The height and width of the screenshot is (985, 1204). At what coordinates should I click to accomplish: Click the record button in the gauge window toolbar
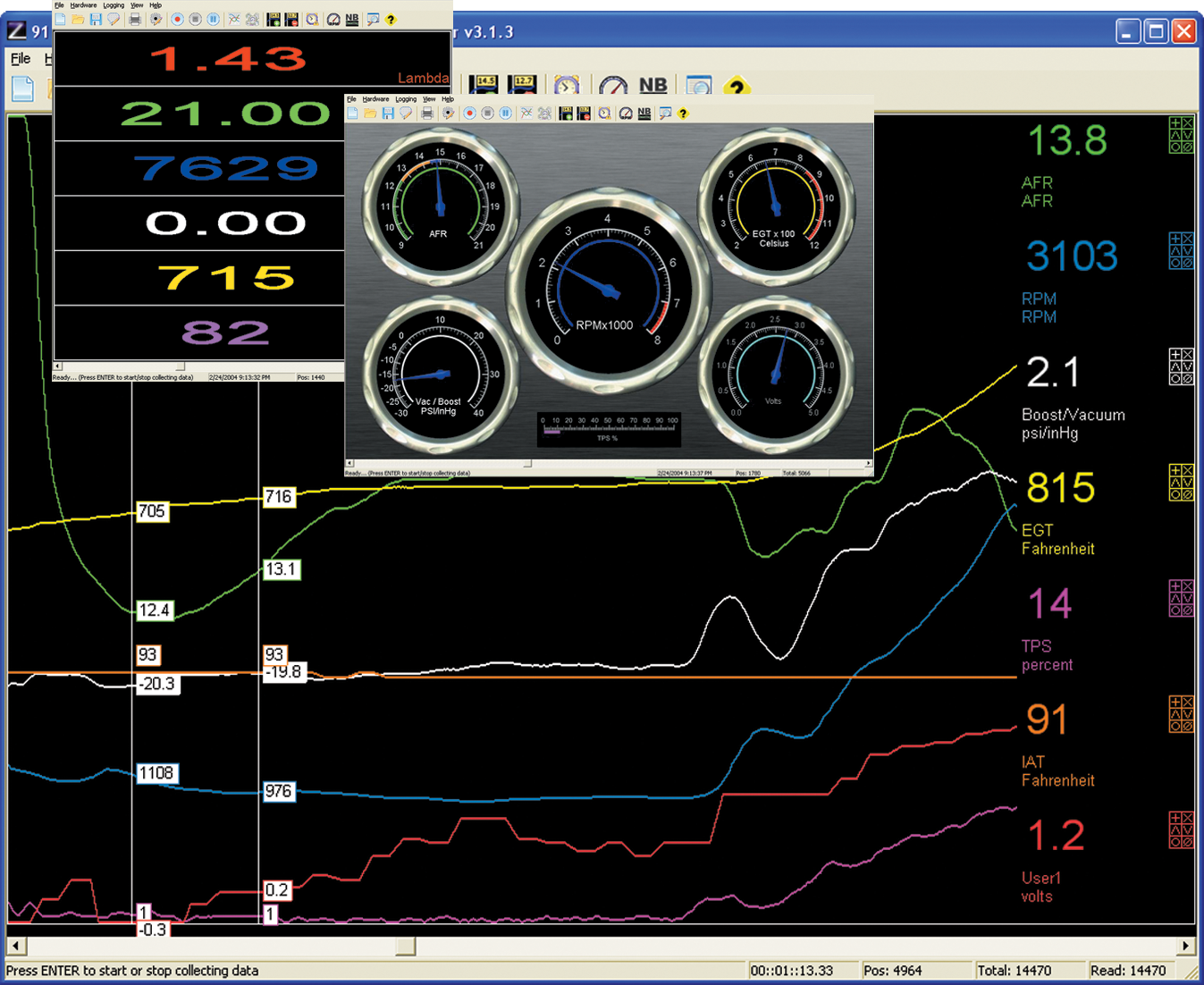pyautogui.click(x=469, y=114)
